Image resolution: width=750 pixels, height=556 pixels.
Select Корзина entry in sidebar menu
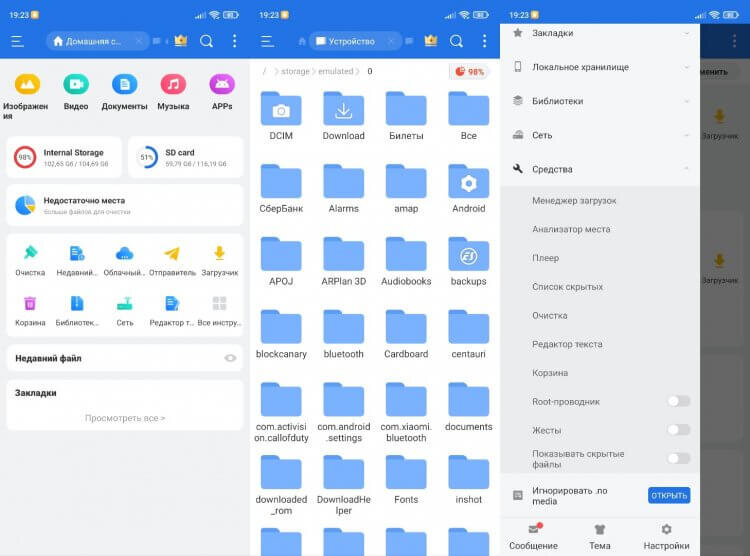pyautogui.click(x=600, y=373)
